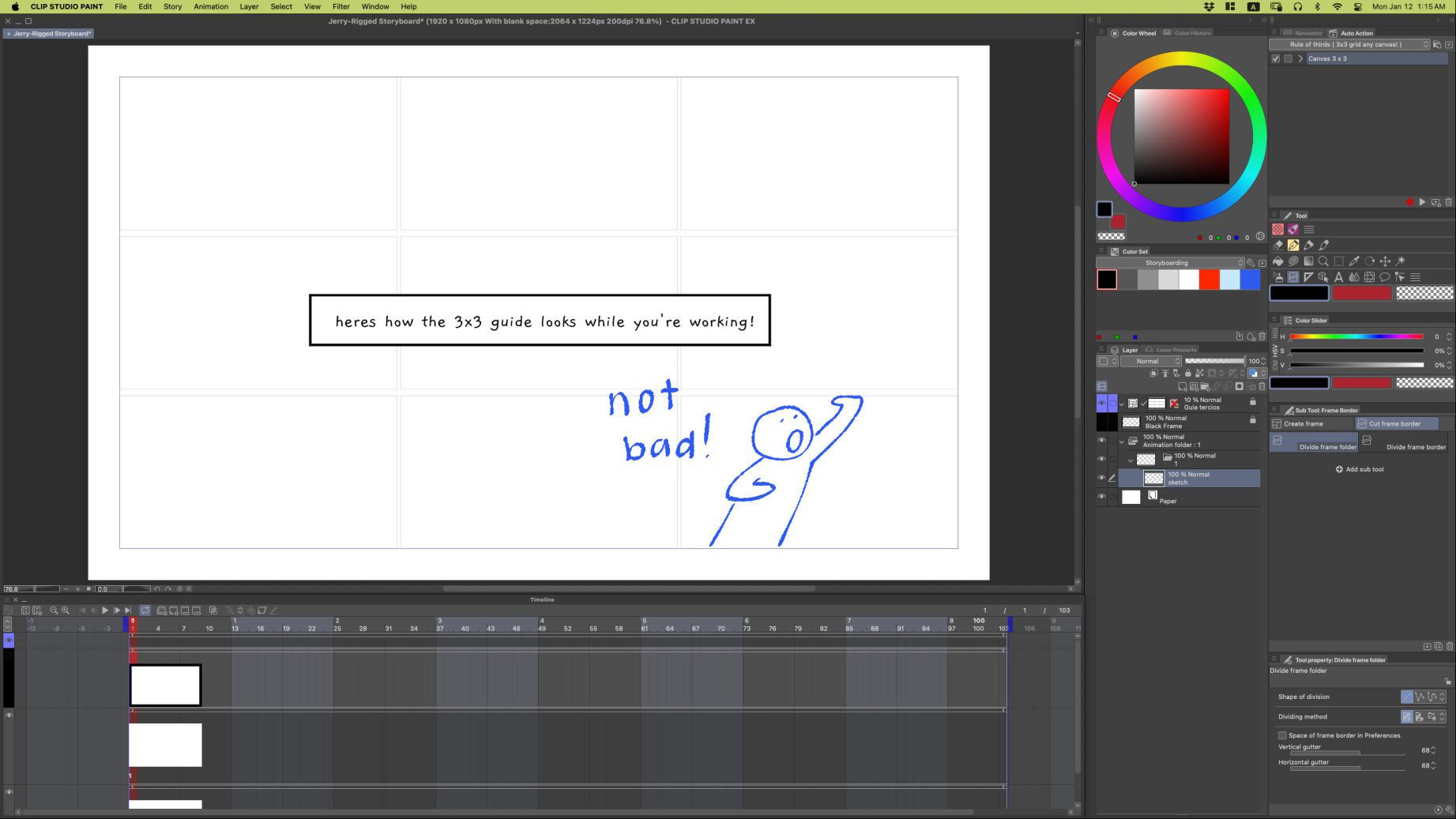Image resolution: width=1456 pixels, height=819 pixels.
Task: Enable Space of frame border in Preferences
Action: (1282, 735)
